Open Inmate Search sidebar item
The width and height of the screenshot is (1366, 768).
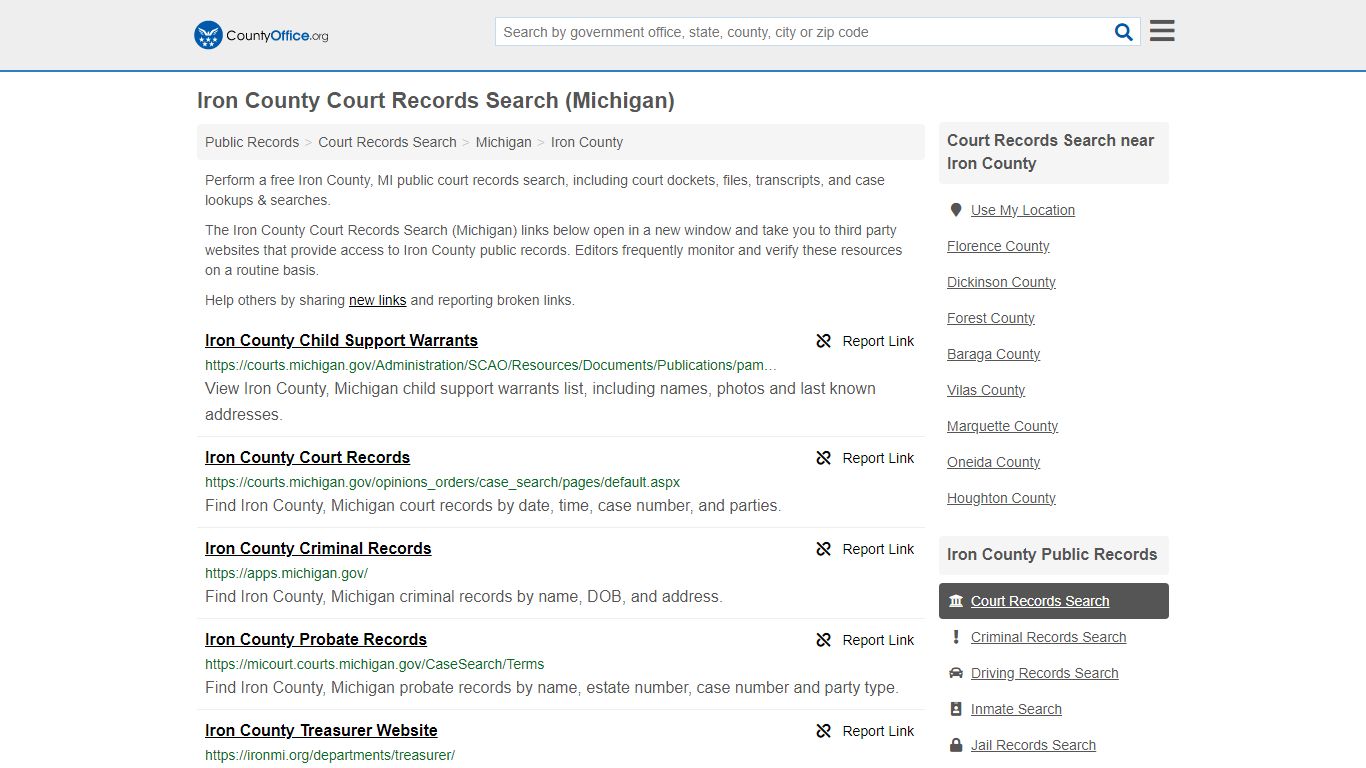click(x=1016, y=709)
